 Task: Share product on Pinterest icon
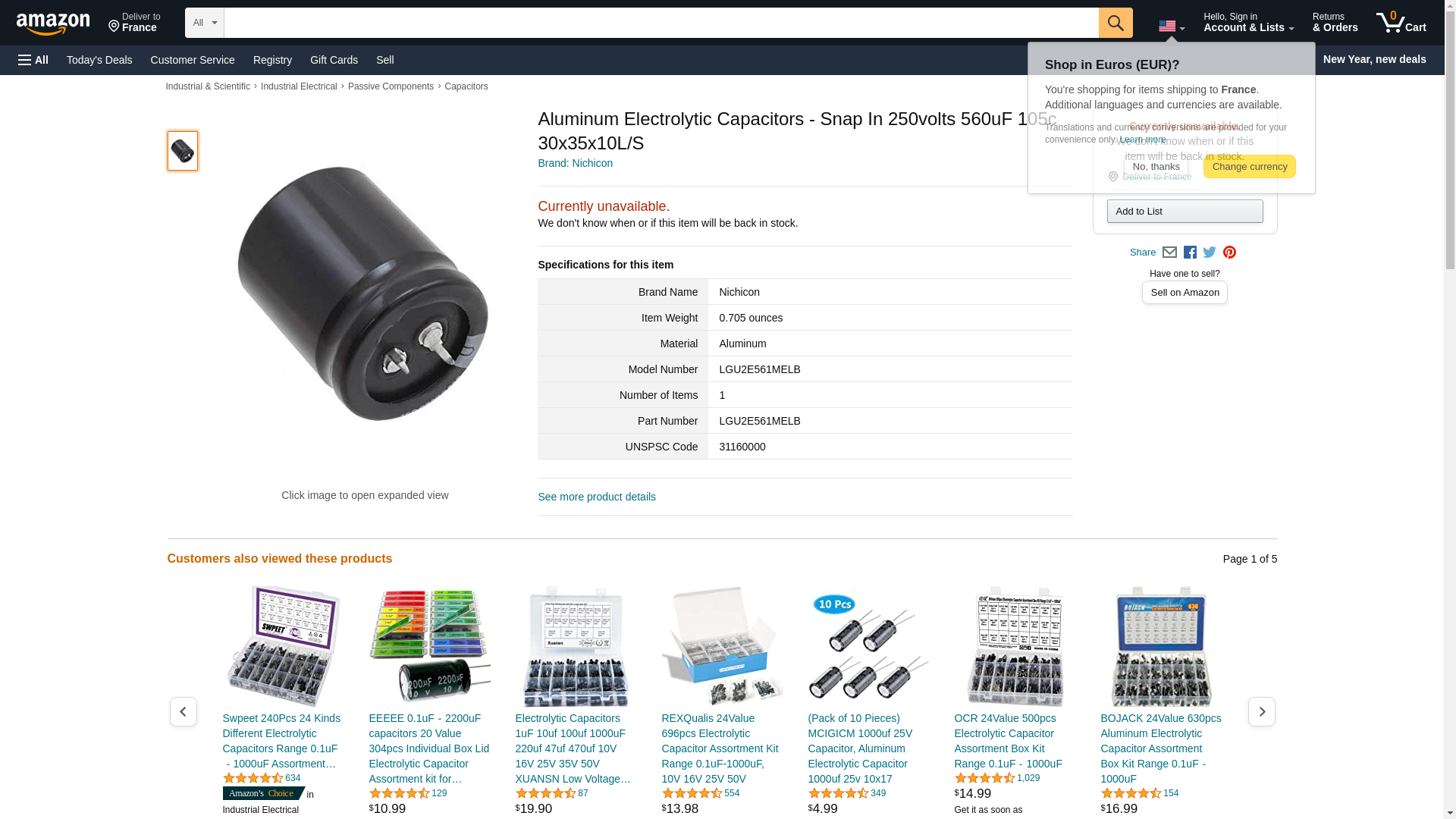[1229, 253]
